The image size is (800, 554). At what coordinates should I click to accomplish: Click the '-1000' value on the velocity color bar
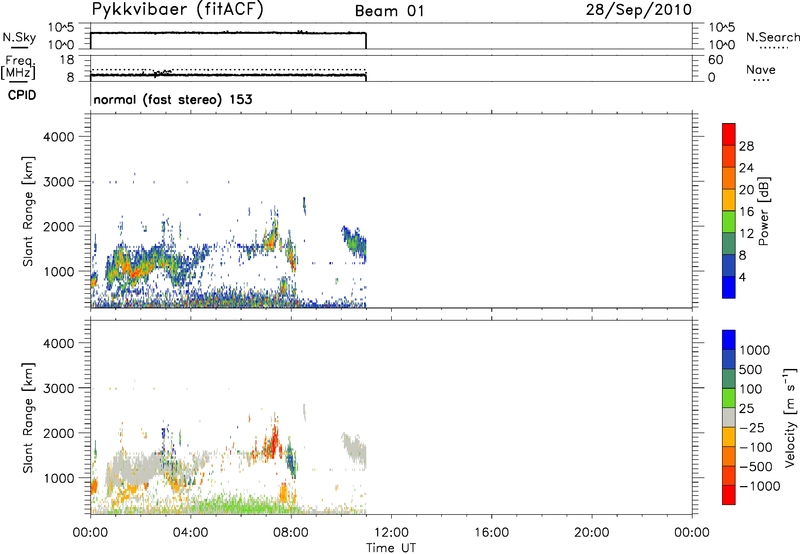760,486
